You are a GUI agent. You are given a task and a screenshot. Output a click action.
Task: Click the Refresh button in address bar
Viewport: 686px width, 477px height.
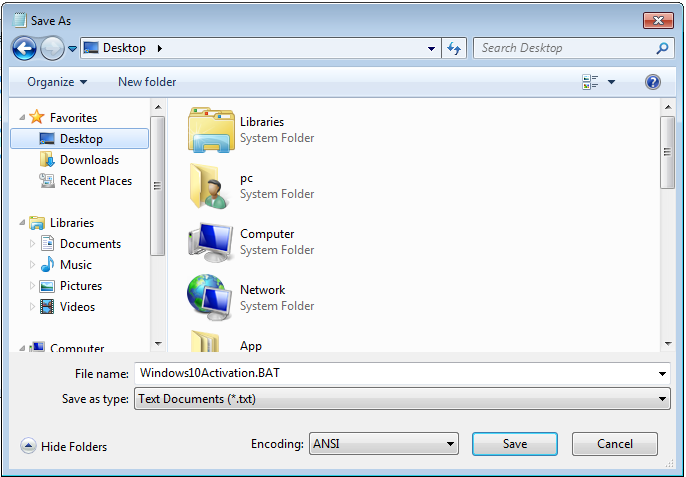click(x=454, y=48)
